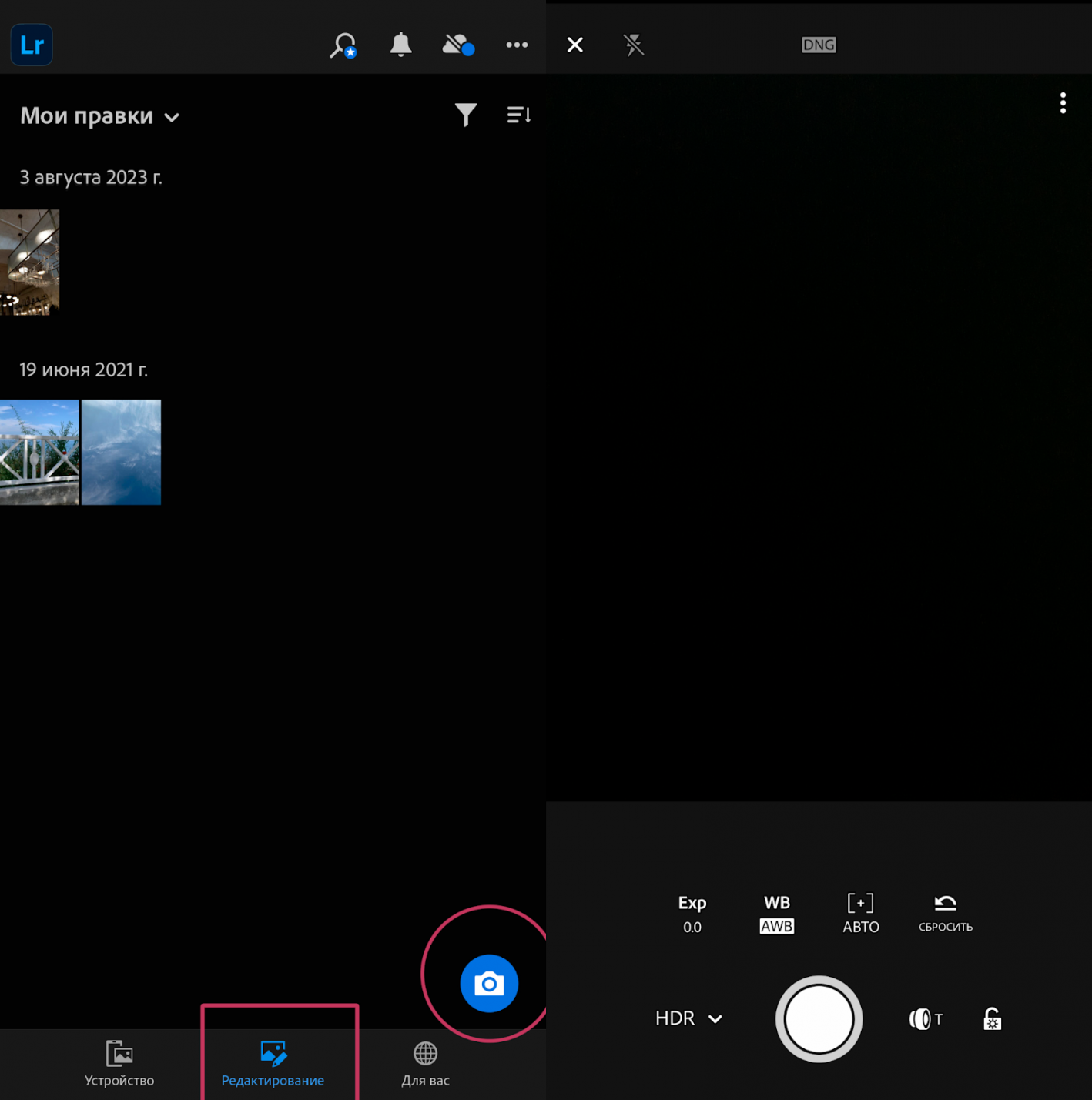The image size is (1092, 1100).
Task: Adjust the Exp 0.0 exposure control
Action: [692, 914]
